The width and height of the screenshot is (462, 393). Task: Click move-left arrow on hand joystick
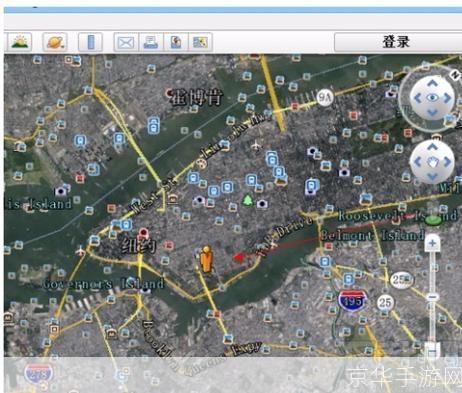point(418,162)
